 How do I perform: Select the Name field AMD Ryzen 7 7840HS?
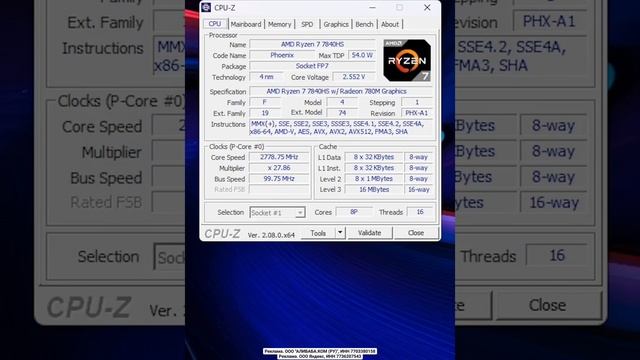[312, 44]
